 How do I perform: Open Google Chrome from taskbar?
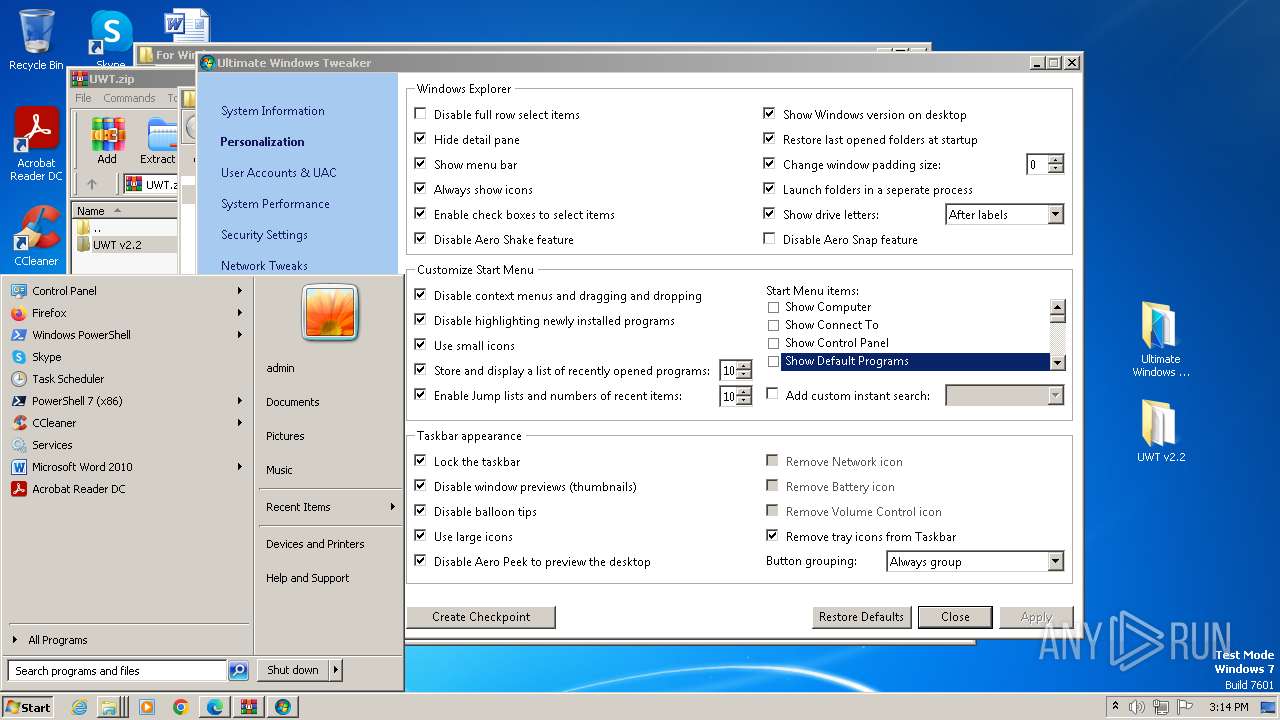coord(180,707)
